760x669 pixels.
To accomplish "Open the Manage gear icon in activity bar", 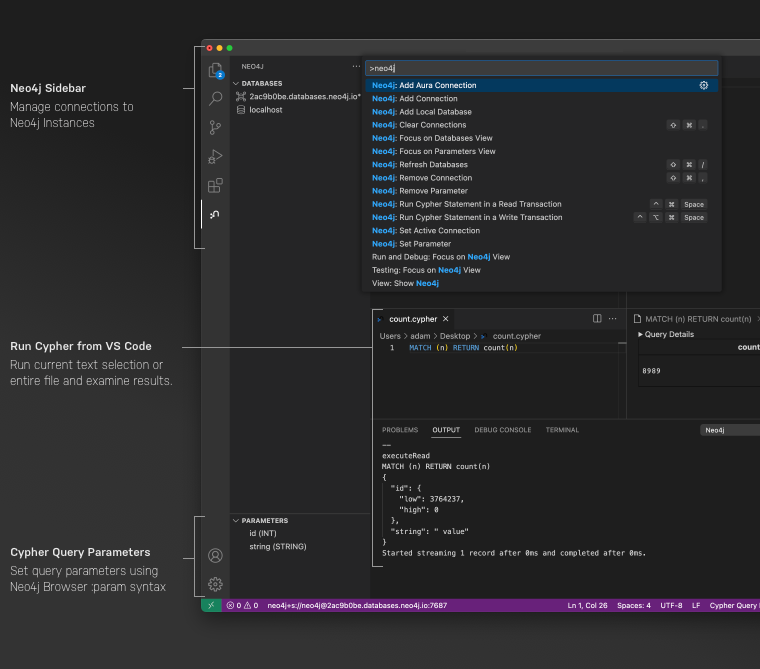I will click(215, 584).
